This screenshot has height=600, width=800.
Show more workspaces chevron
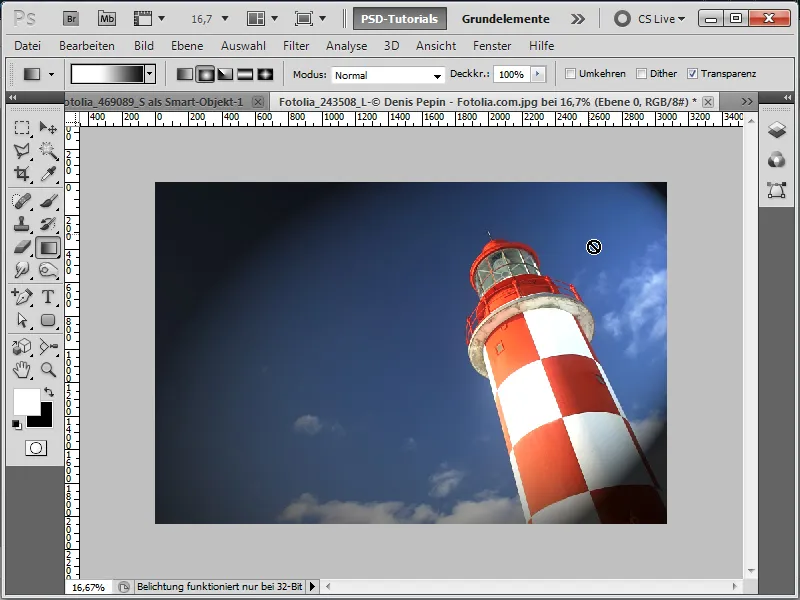[578, 19]
